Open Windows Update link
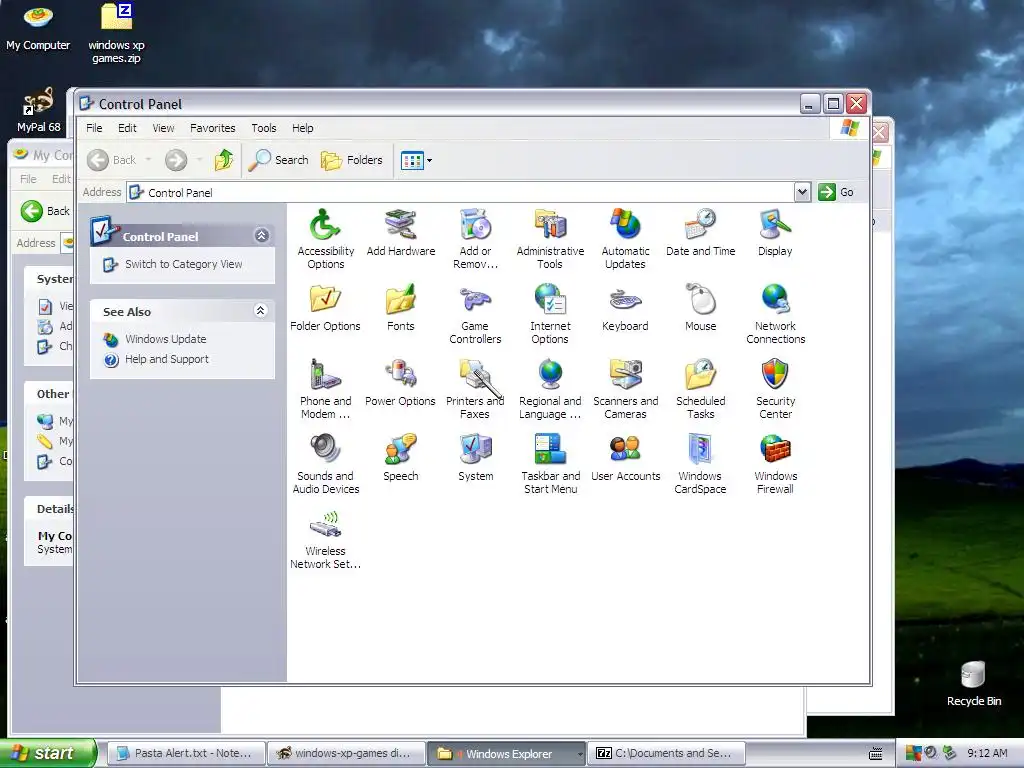 [166, 339]
